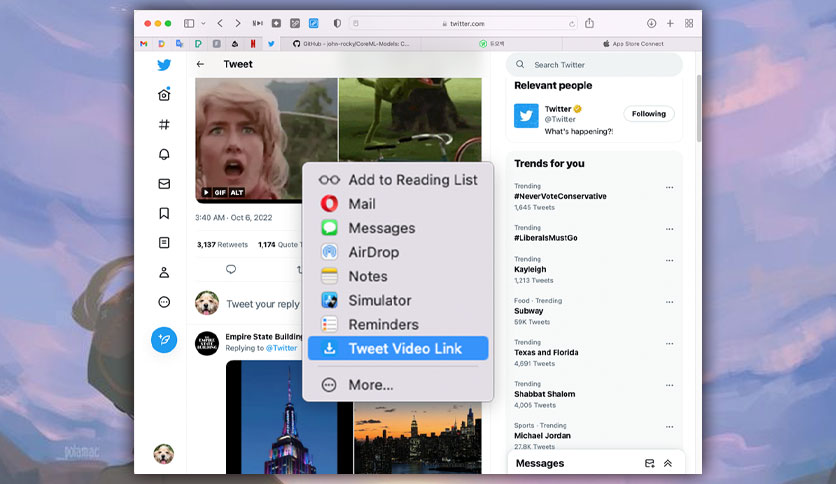The image size is (836, 484).
Task: Click the blue compose Tweet button
Action: click(164, 340)
